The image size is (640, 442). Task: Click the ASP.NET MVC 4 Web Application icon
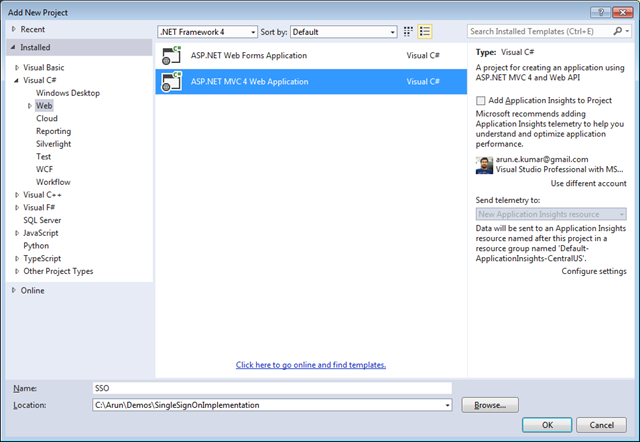click(x=171, y=81)
